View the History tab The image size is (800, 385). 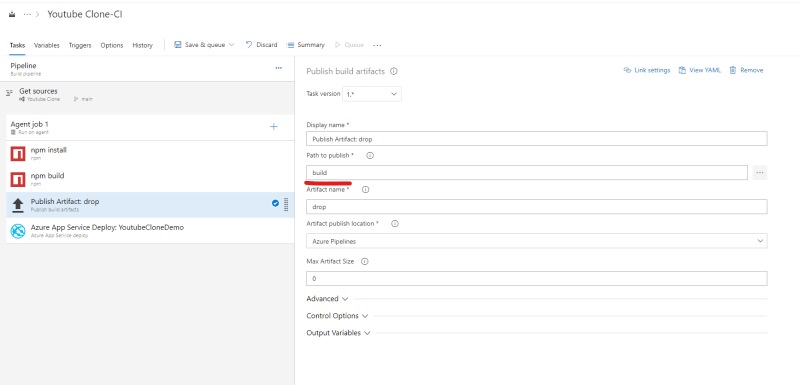(x=142, y=45)
